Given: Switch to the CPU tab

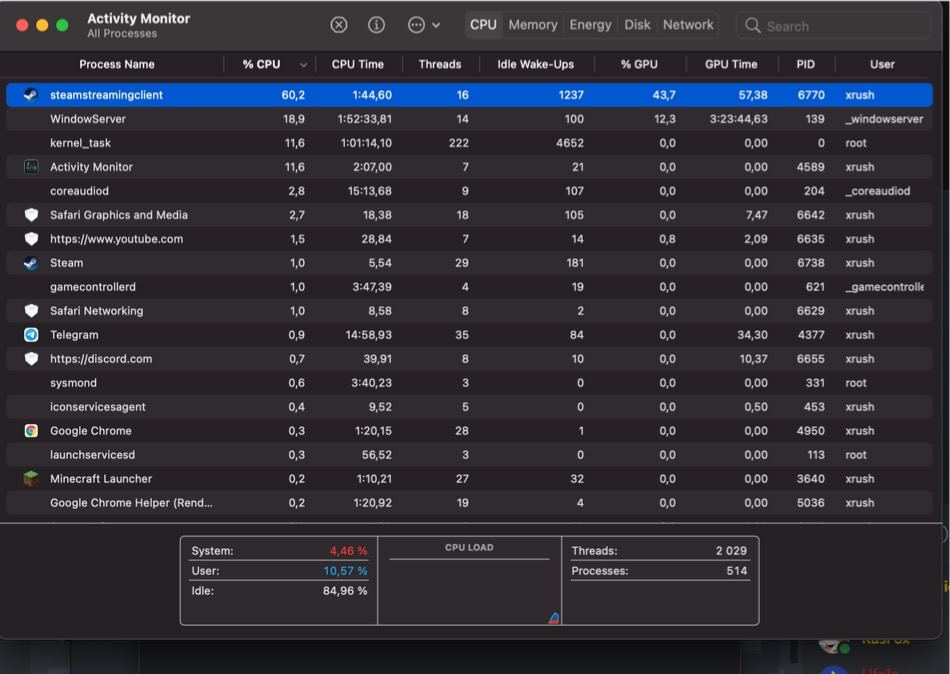Looking at the screenshot, I should pos(483,25).
